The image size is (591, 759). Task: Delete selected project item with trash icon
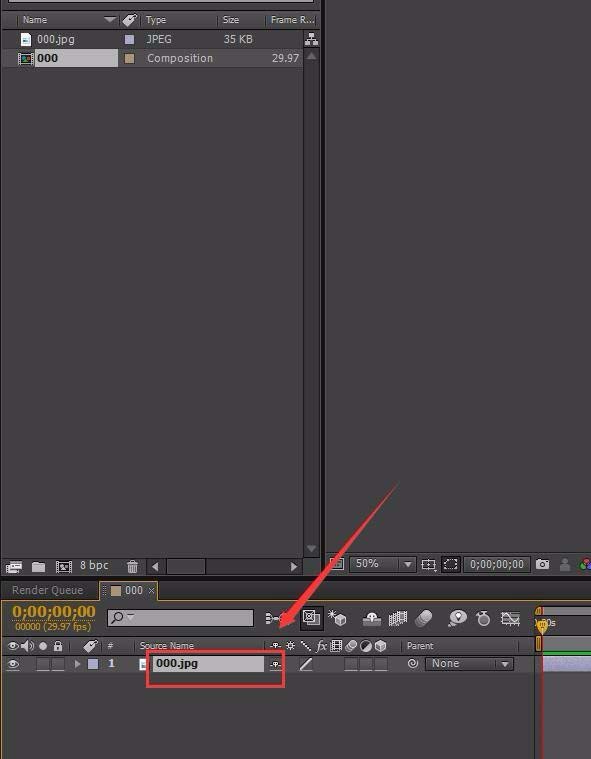point(132,566)
